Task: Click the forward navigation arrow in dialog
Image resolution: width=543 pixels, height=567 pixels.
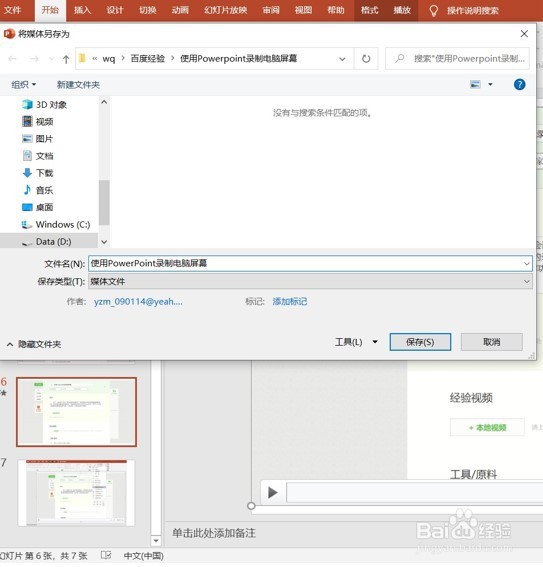Action: coord(34,59)
